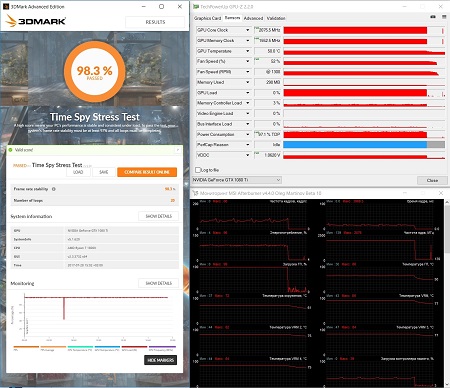The width and height of the screenshot is (450, 388).
Task: Toggle the FPS average legend marker
Action: [53, 347]
